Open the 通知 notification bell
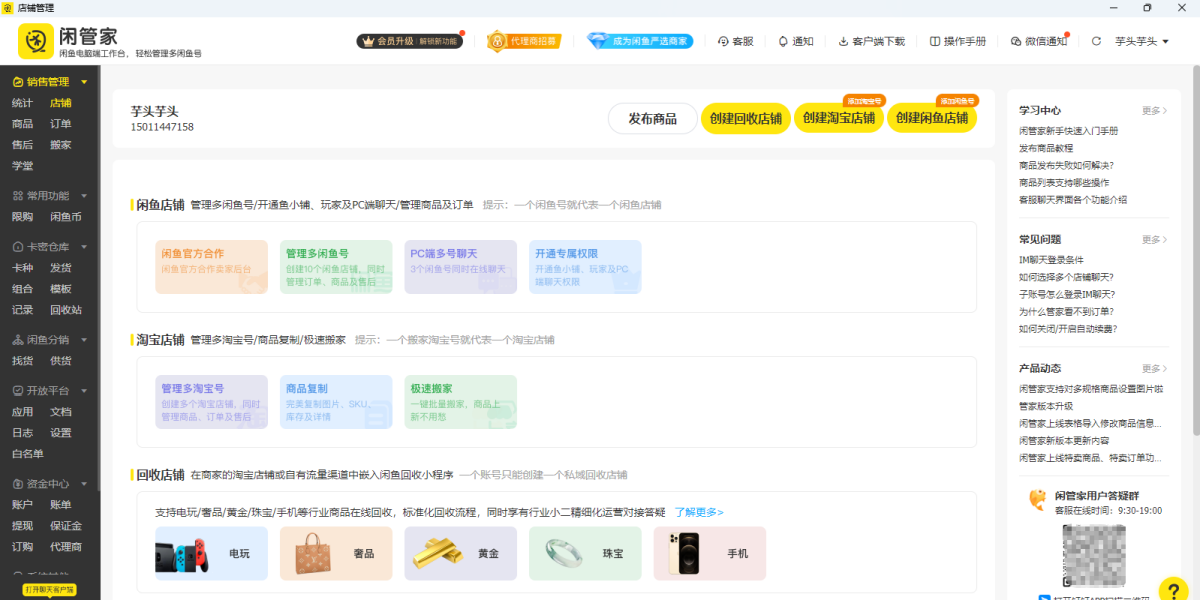 [x=795, y=41]
